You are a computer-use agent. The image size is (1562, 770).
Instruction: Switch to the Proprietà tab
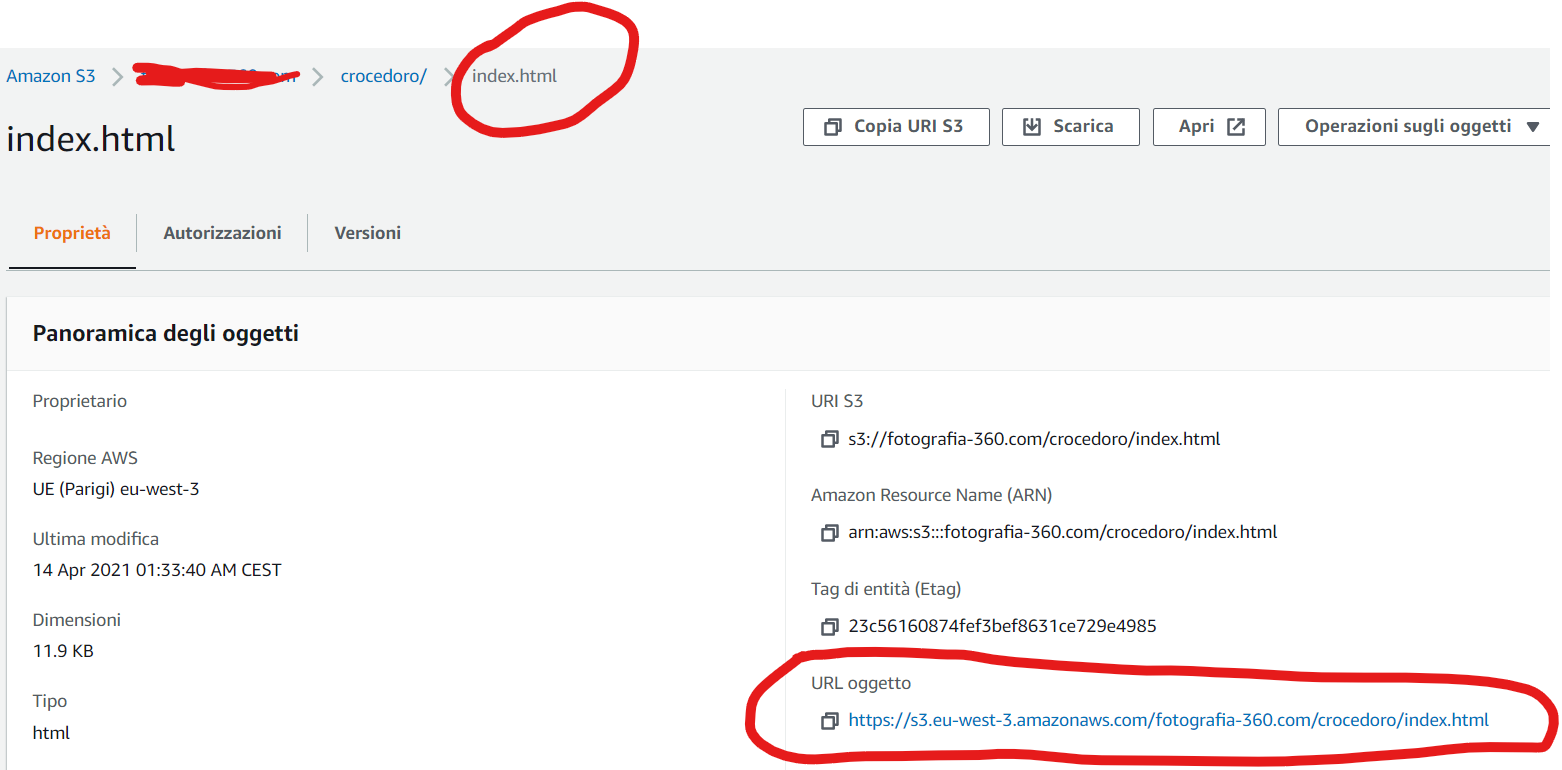pyautogui.click(x=72, y=233)
